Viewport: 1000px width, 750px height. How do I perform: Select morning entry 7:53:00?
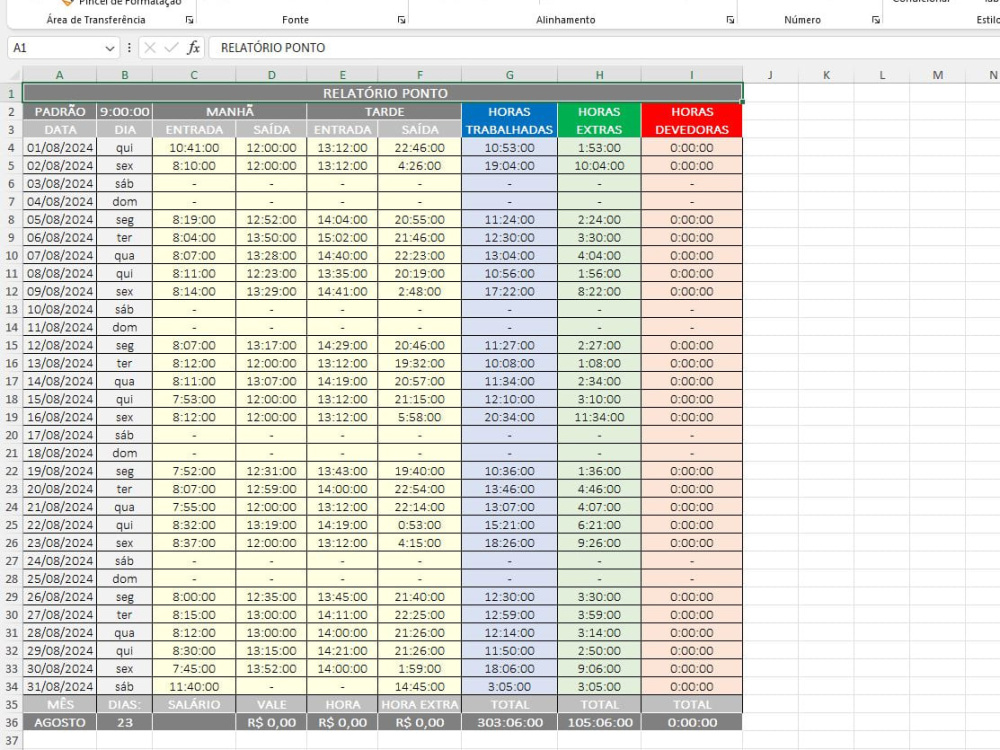194,399
